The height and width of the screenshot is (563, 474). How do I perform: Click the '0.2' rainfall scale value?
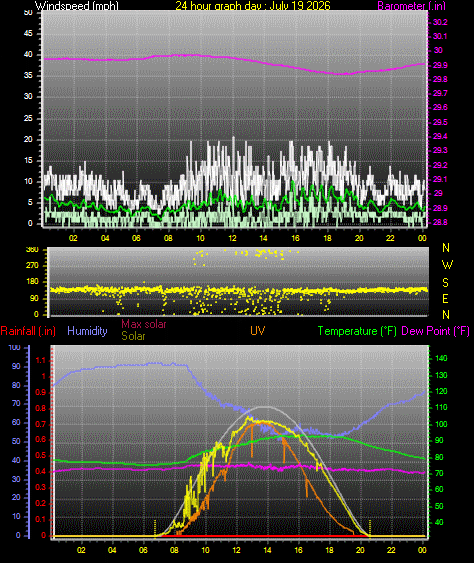click(41, 503)
